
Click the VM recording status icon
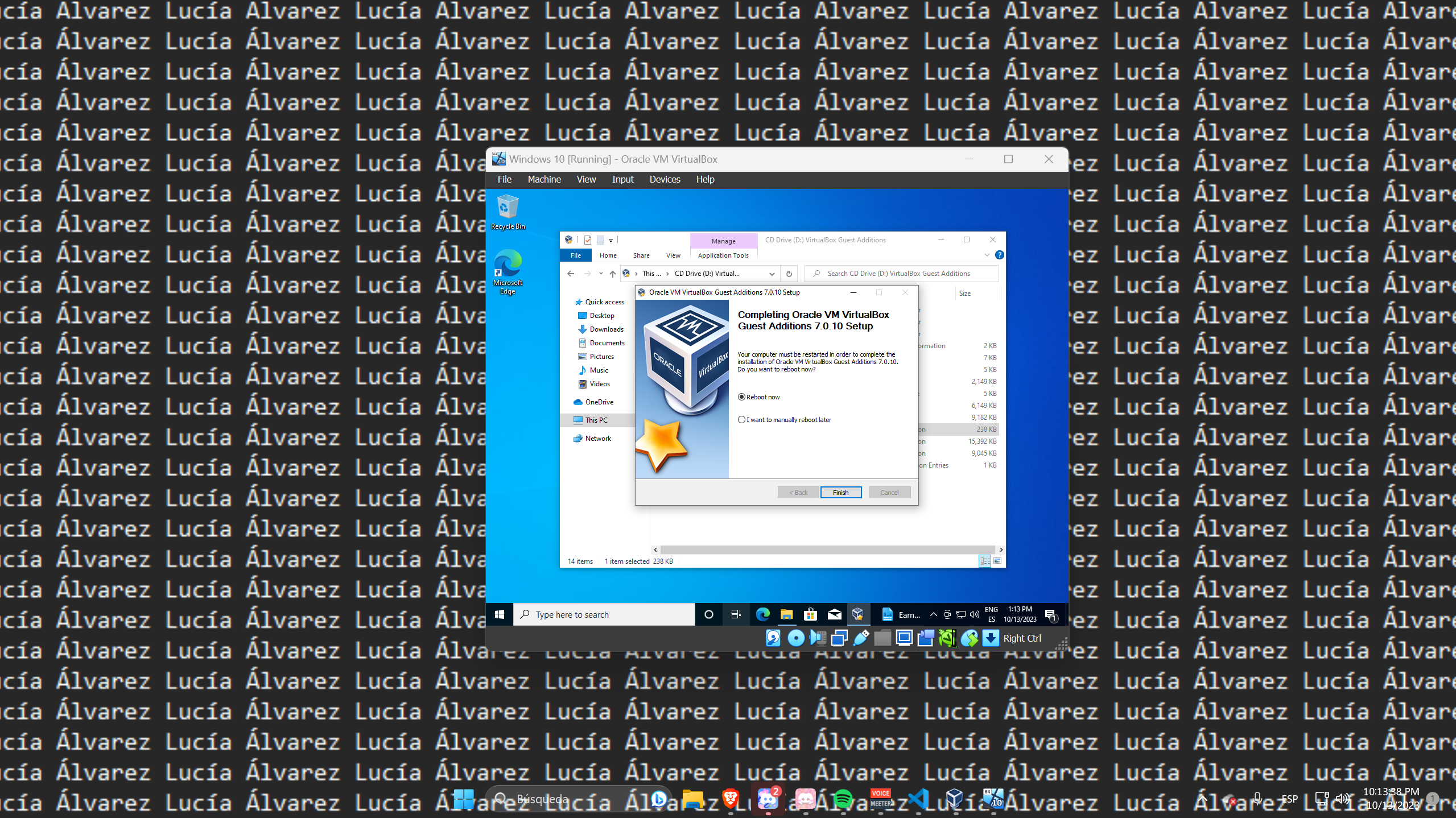pyautogui.click(x=926, y=638)
